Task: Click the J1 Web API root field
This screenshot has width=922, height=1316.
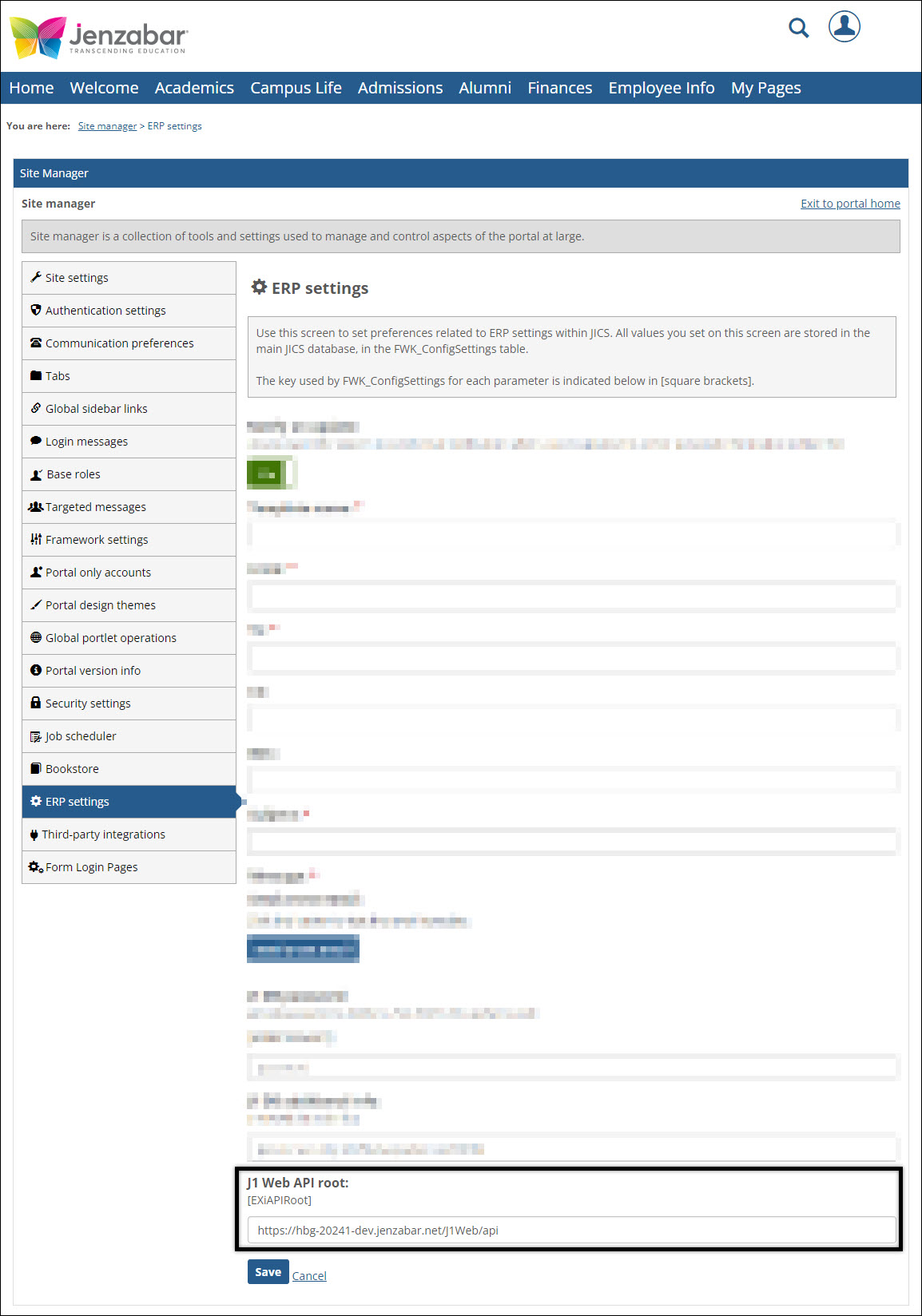Action: pos(571,1230)
